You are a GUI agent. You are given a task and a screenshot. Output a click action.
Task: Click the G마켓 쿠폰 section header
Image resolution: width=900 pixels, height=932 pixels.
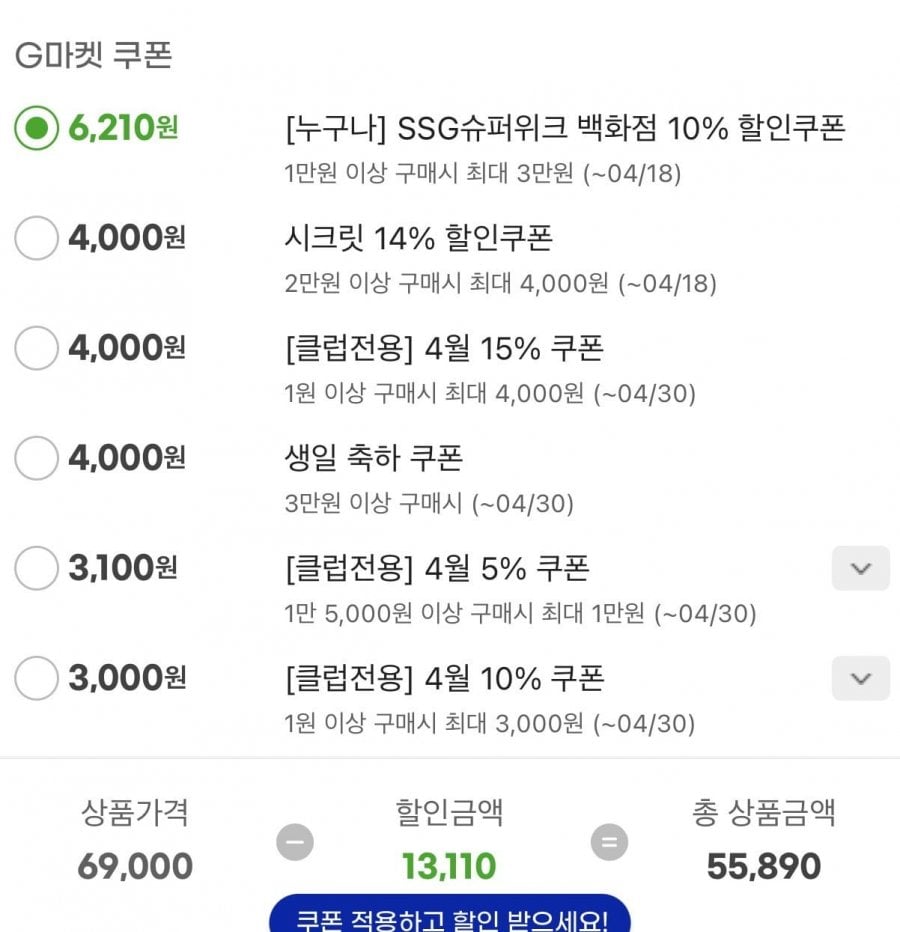pos(94,56)
